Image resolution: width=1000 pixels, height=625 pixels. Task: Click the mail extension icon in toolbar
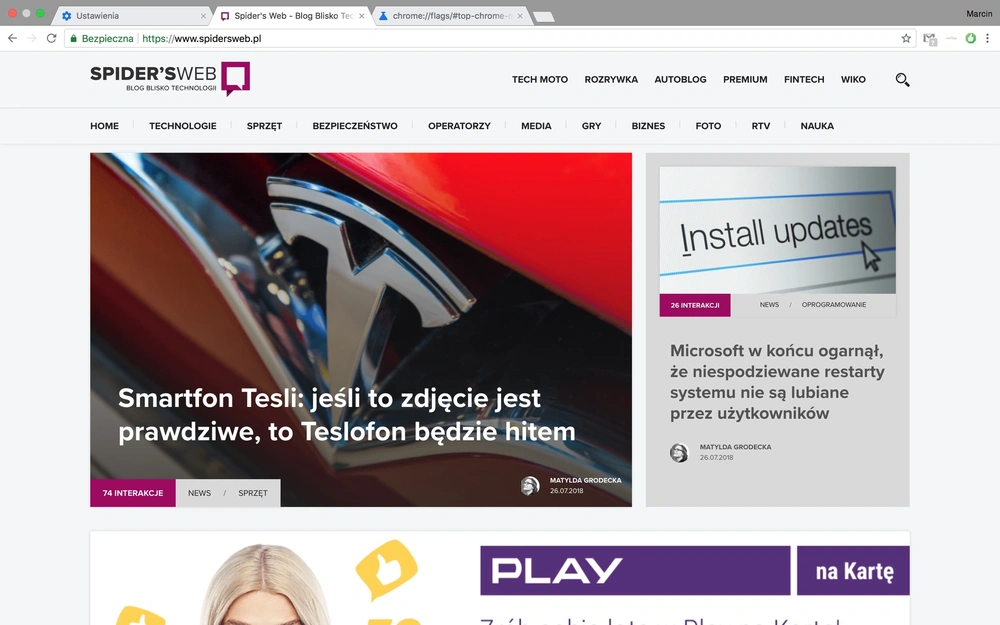(930, 39)
